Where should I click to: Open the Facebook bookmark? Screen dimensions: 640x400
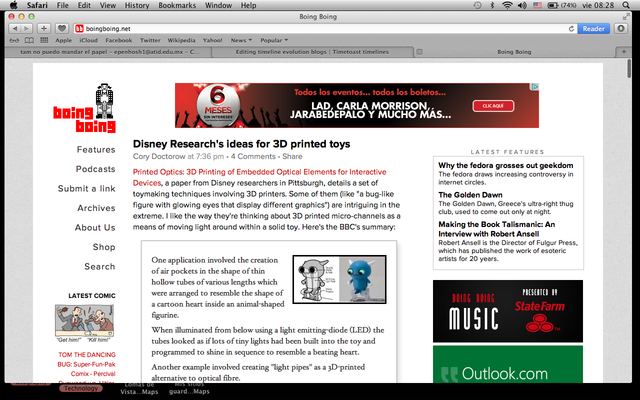118,40
